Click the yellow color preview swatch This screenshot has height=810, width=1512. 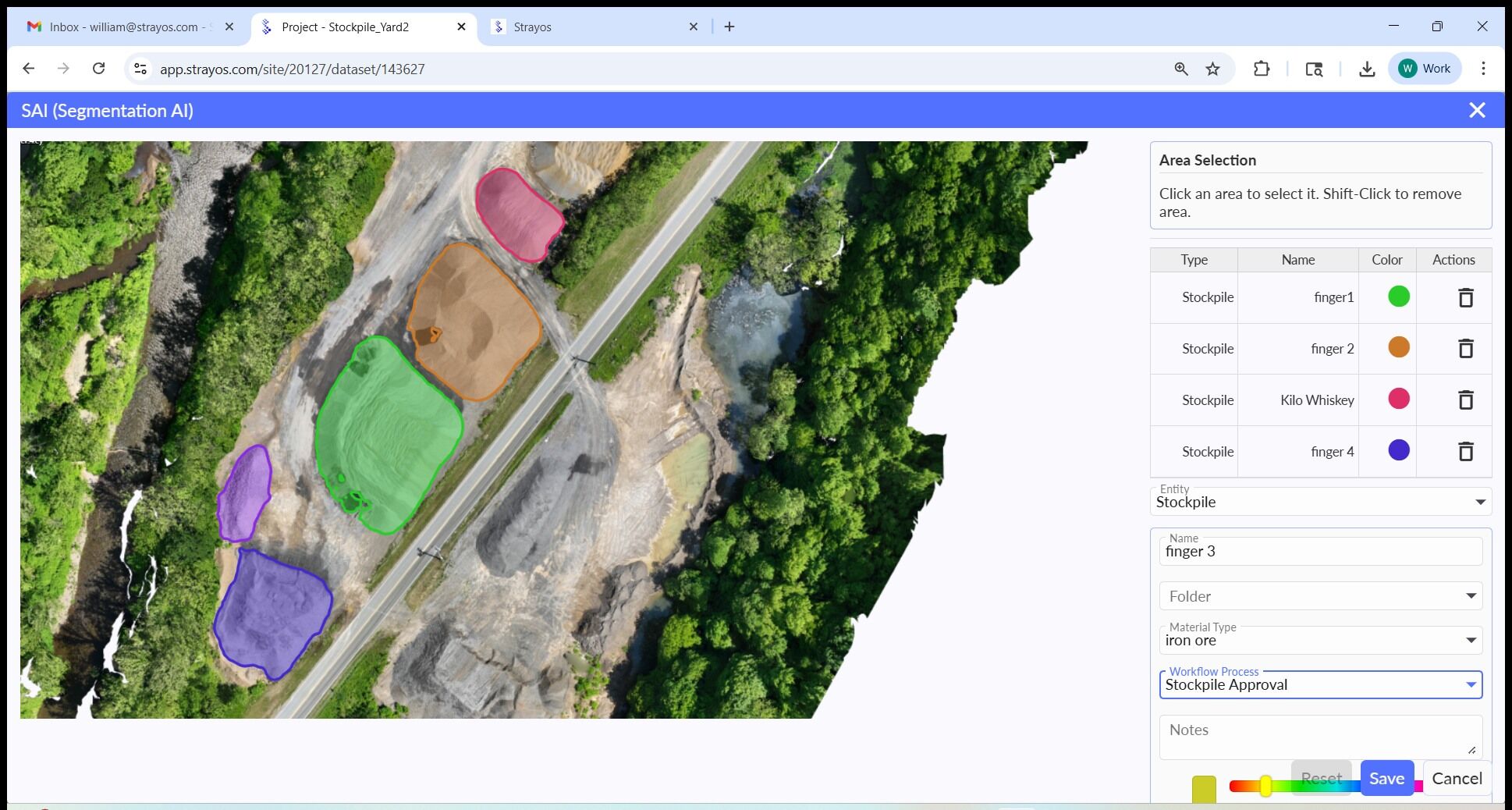tap(1204, 789)
